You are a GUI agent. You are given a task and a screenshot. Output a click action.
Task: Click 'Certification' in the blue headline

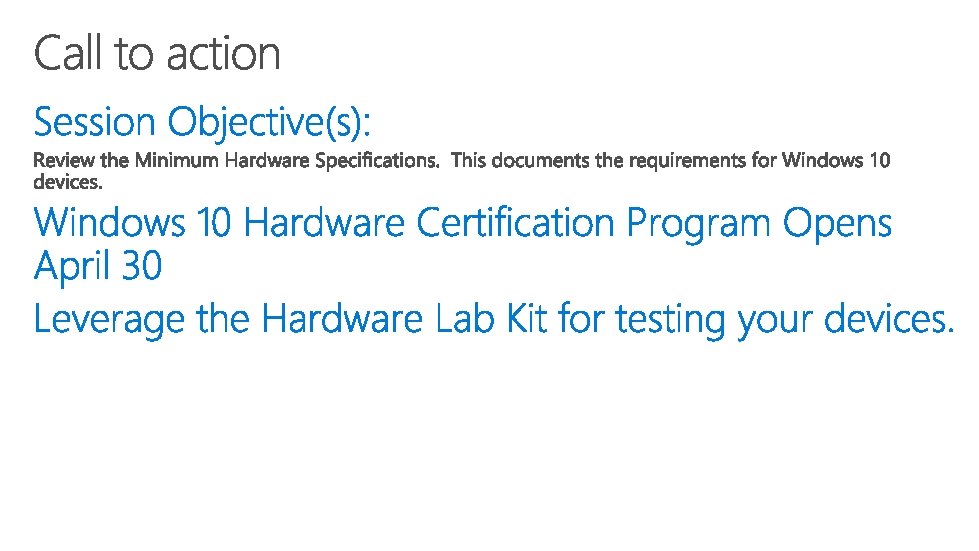(515, 223)
